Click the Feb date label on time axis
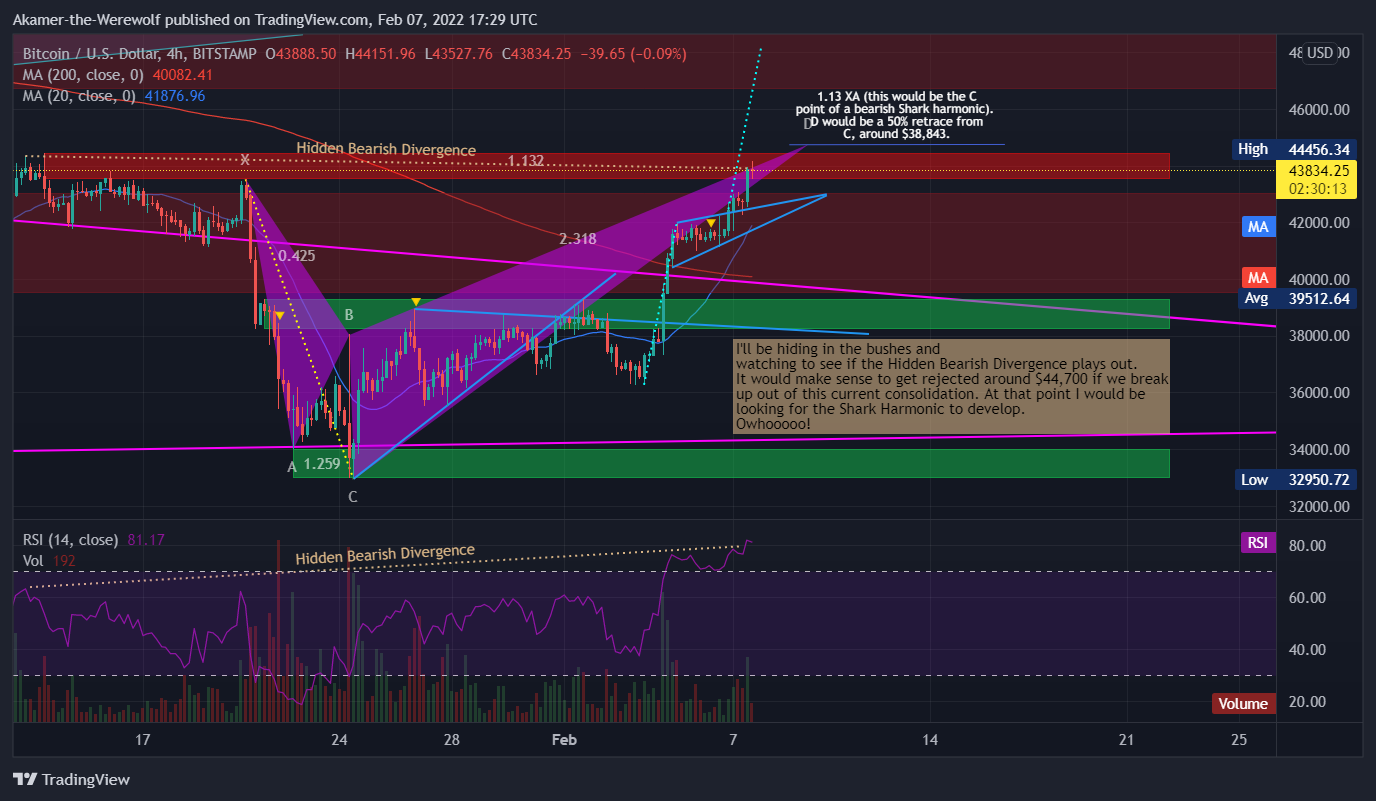This screenshot has height=801, width=1376. tap(565, 740)
